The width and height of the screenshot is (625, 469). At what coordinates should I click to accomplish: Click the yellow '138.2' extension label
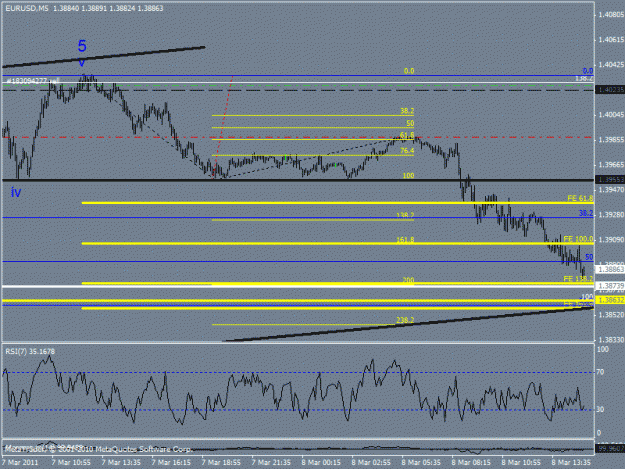click(405, 215)
